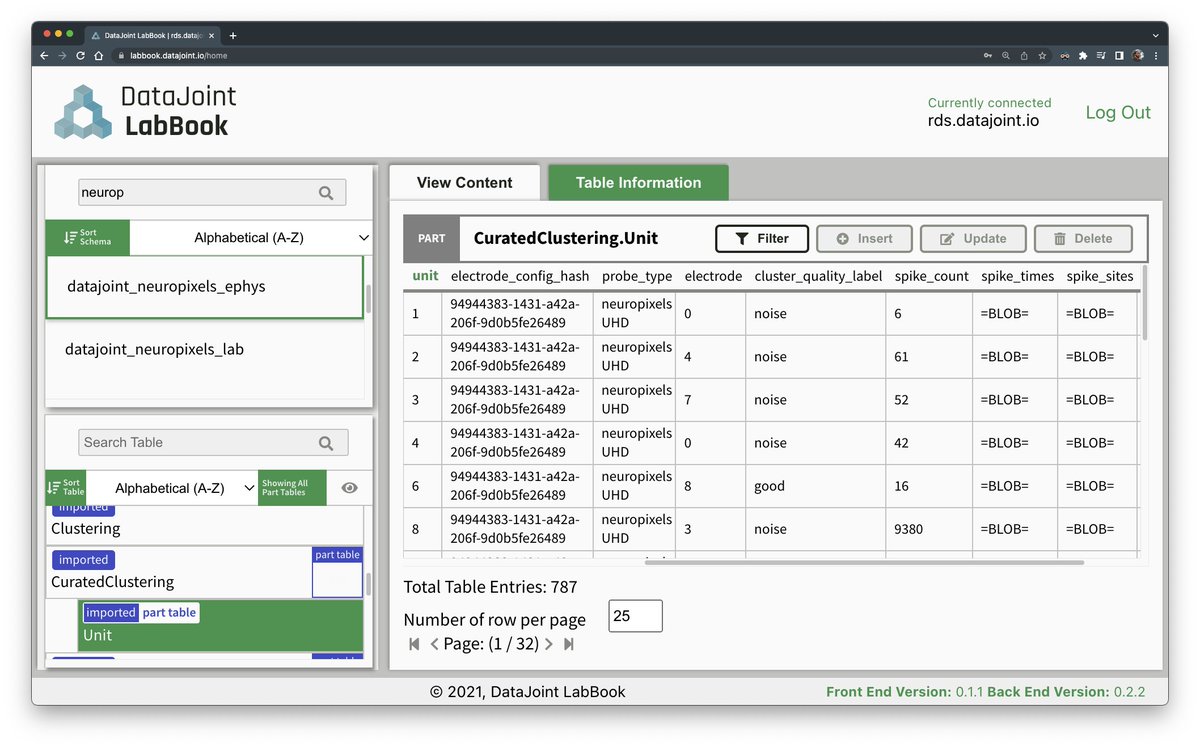This screenshot has height=747, width=1200.
Task: Click the good label in unit 6 row
Action: point(770,486)
